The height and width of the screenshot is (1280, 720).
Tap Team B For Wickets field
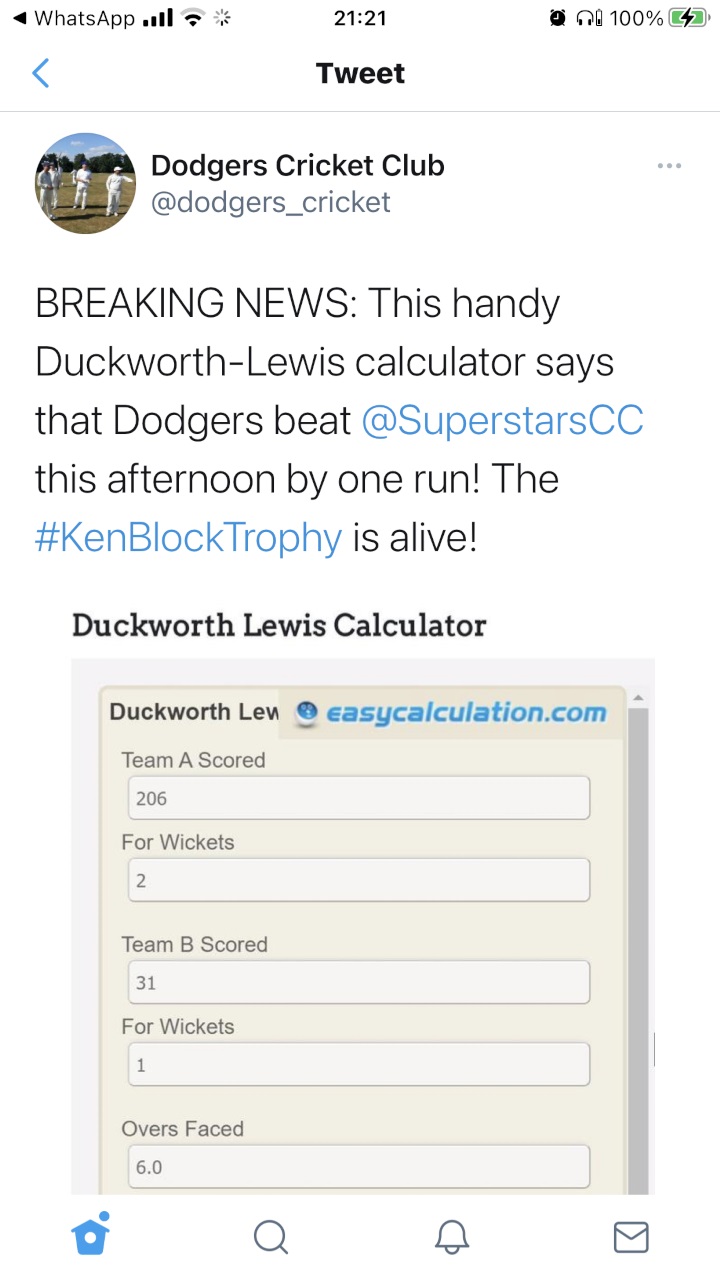pos(360,1065)
